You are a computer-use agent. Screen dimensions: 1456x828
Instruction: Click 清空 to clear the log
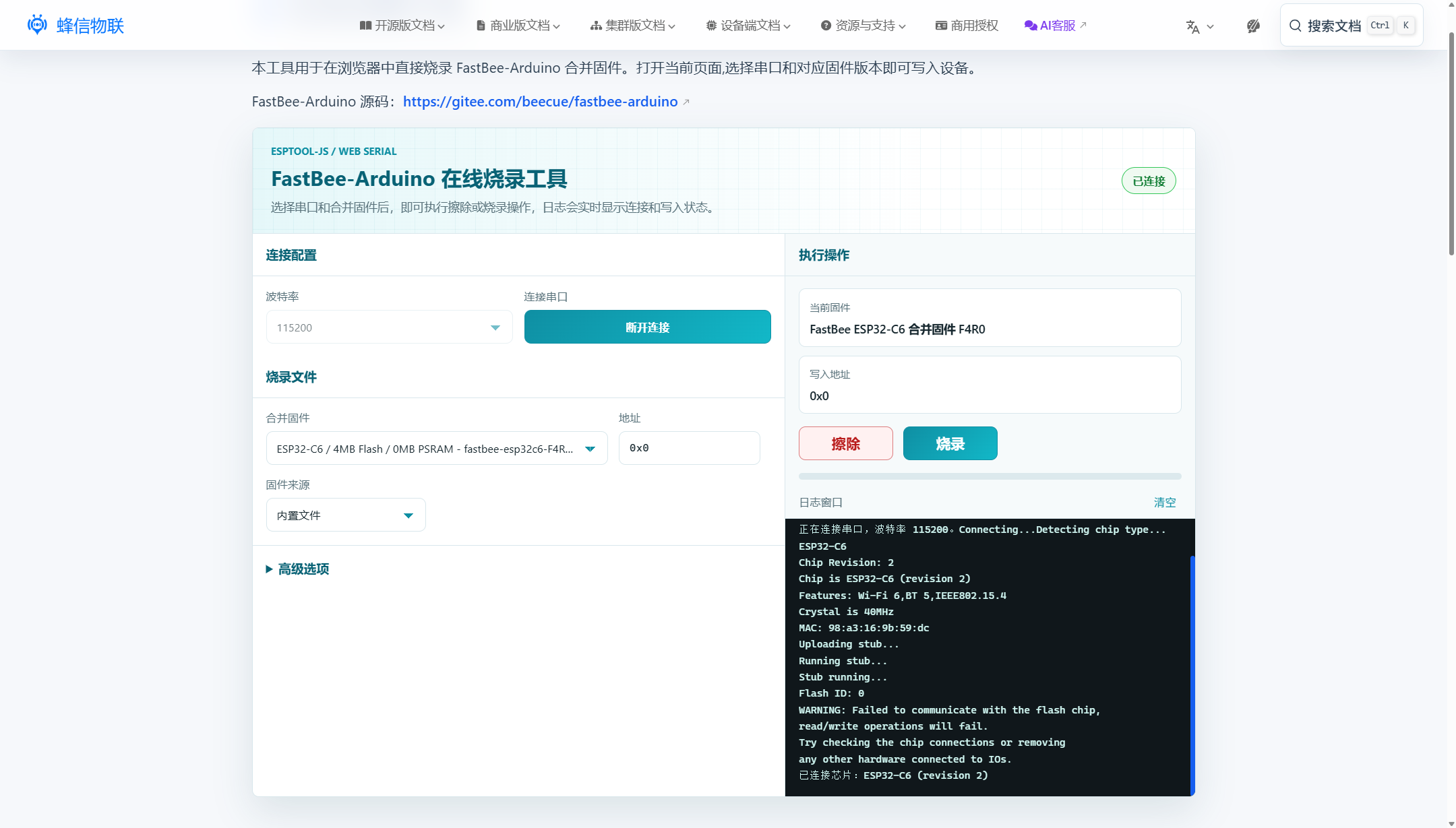click(1165, 503)
